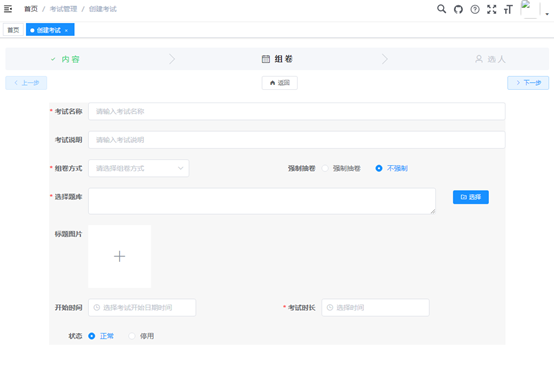Open the search magnifier icon
Screen dimensions: 554x388
(441, 9)
